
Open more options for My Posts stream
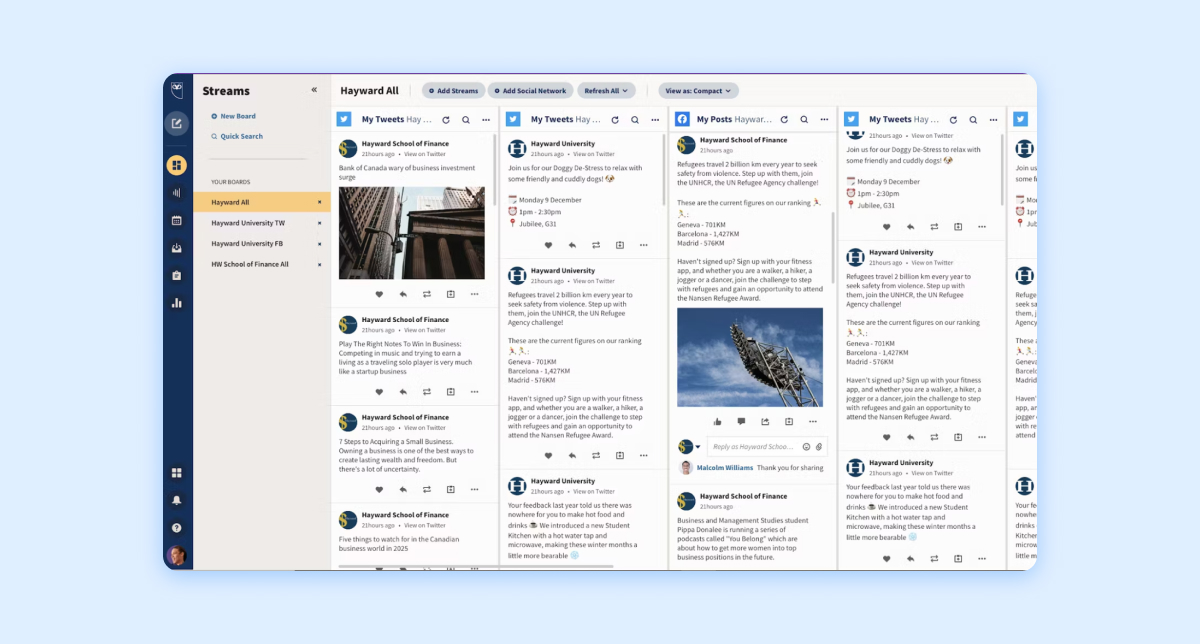(x=823, y=119)
